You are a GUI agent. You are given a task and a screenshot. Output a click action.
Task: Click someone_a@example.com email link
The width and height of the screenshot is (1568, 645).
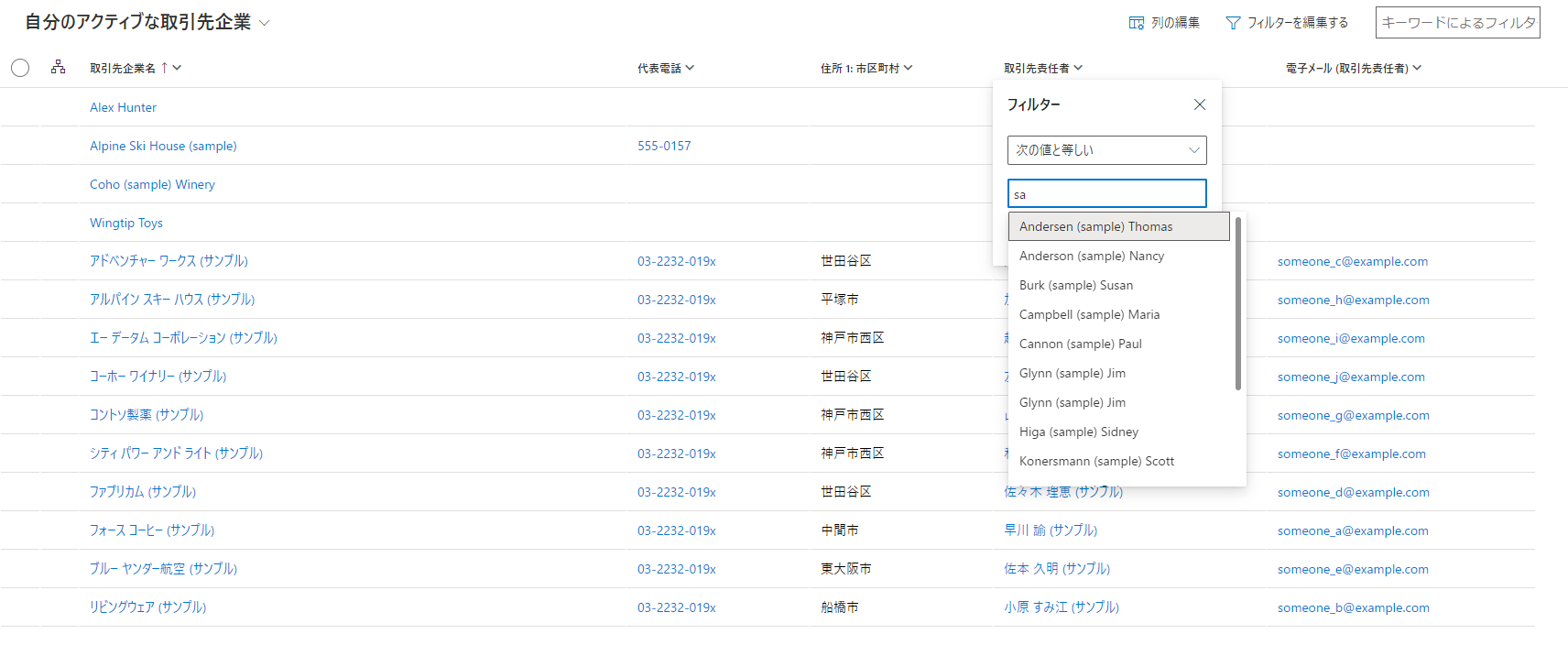1353,530
